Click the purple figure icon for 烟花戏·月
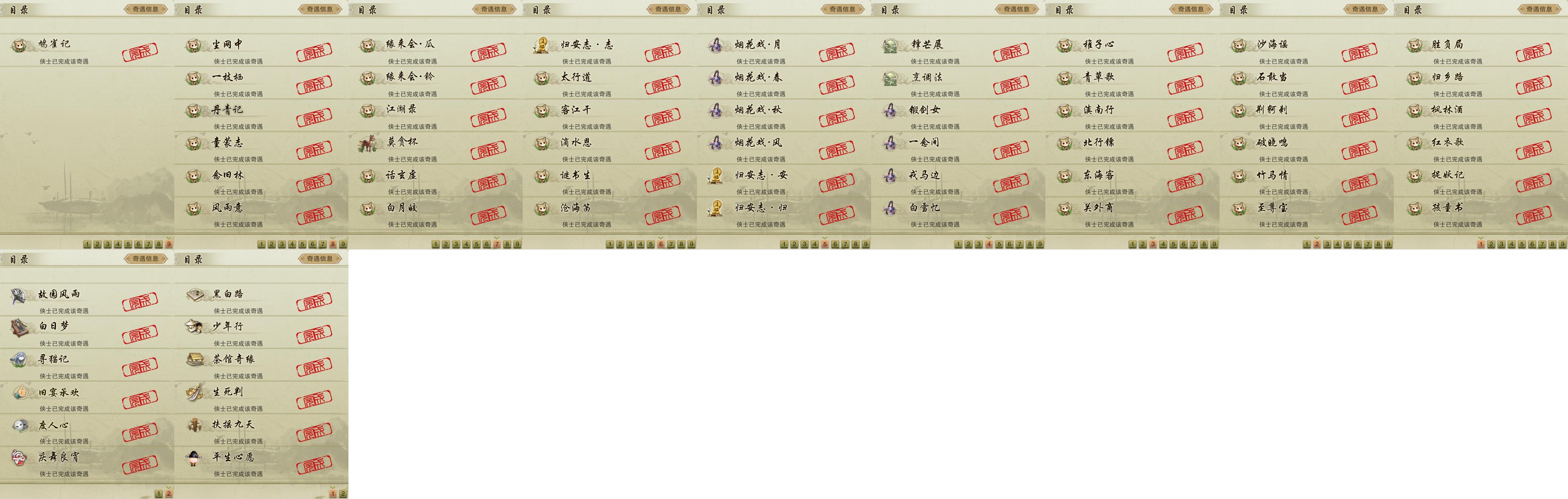Screen dimensions: 1568x499 click(716, 46)
